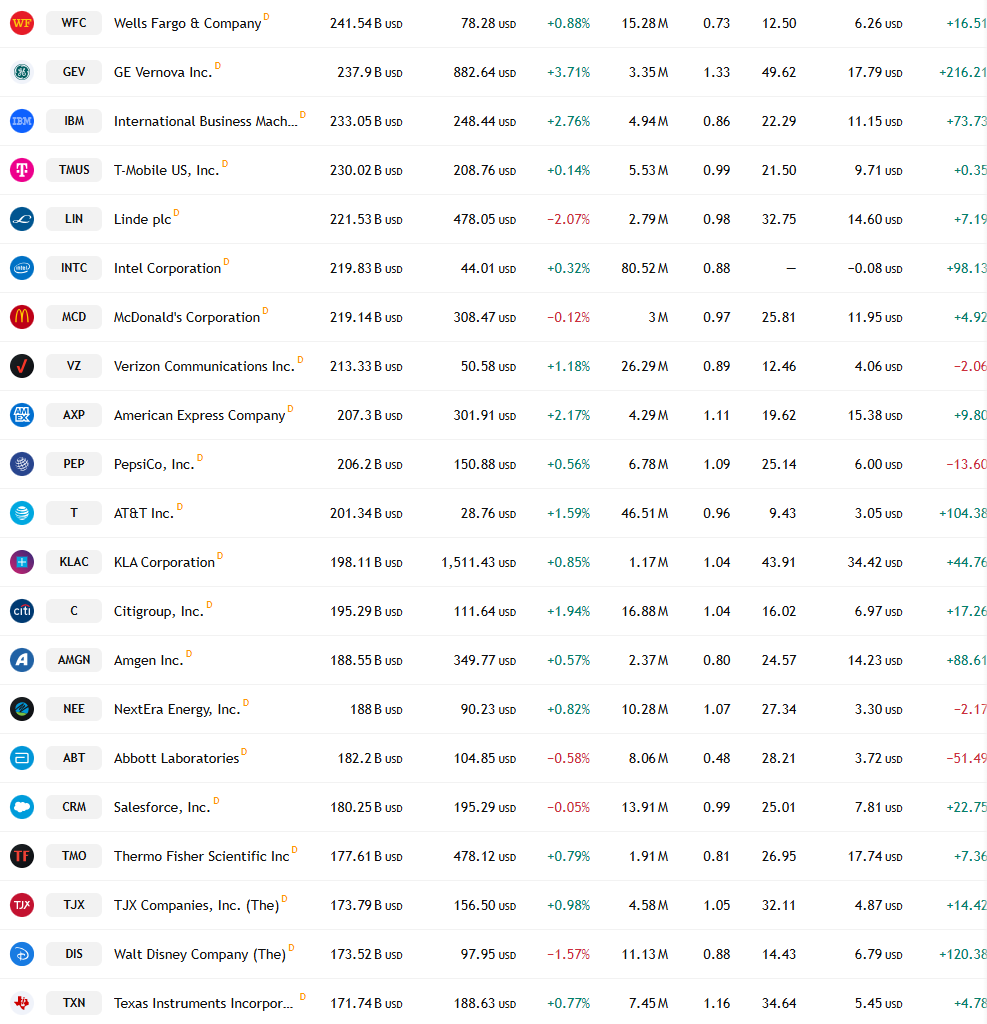Click Amgen price 349.77 USD

[485, 660]
